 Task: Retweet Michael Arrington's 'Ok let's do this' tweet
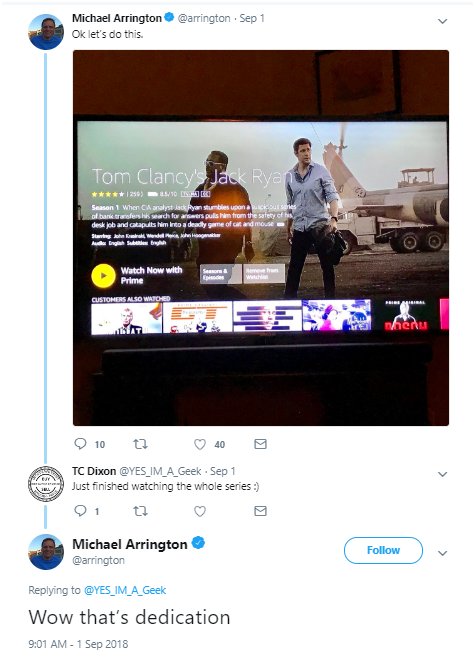coord(140,443)
